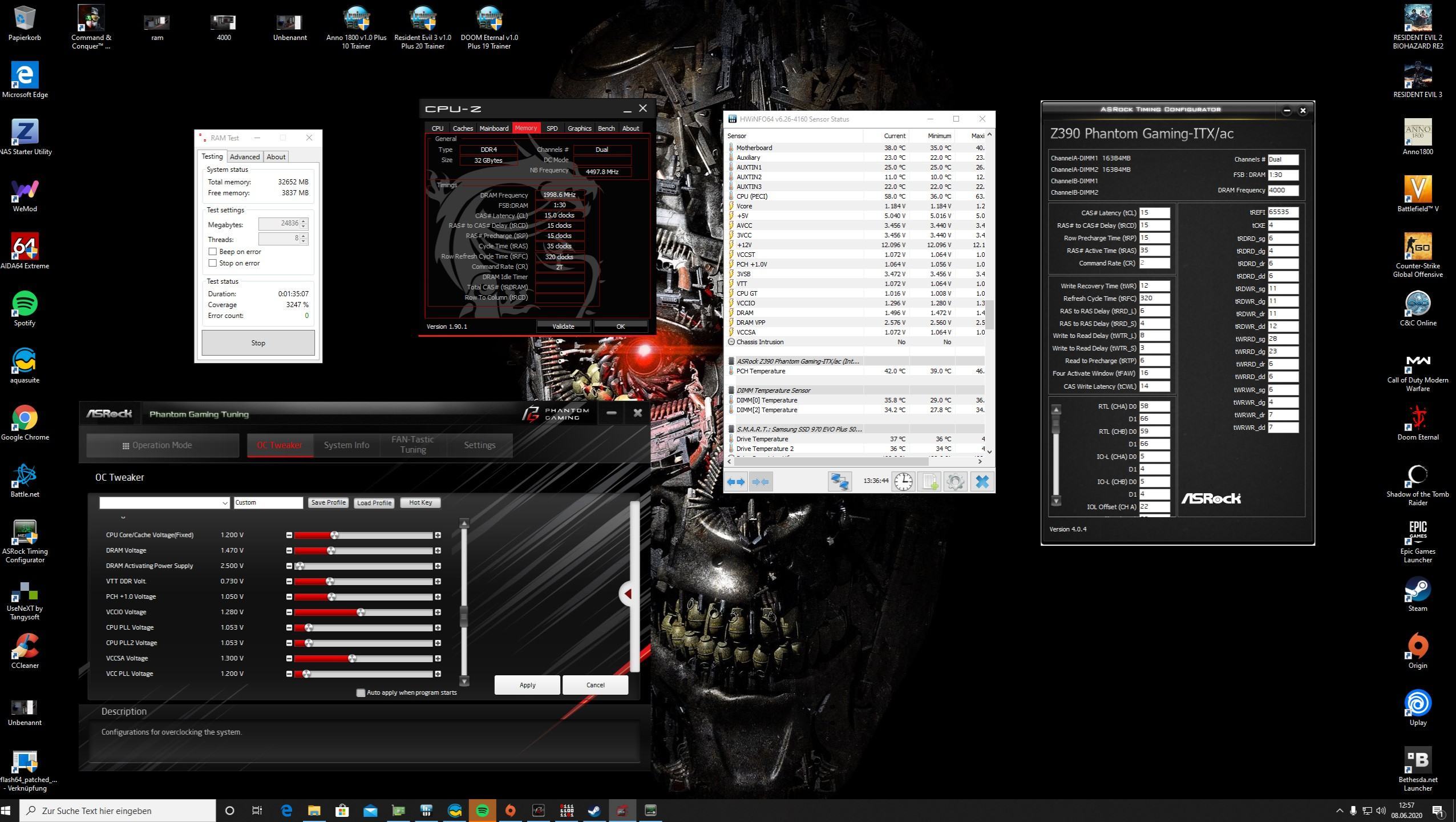Increase Megabytes value with spinner up arrow

(304, 221)
